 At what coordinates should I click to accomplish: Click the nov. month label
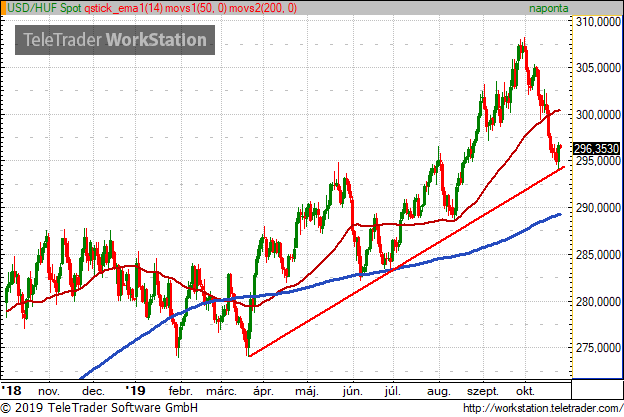[49, 392]
